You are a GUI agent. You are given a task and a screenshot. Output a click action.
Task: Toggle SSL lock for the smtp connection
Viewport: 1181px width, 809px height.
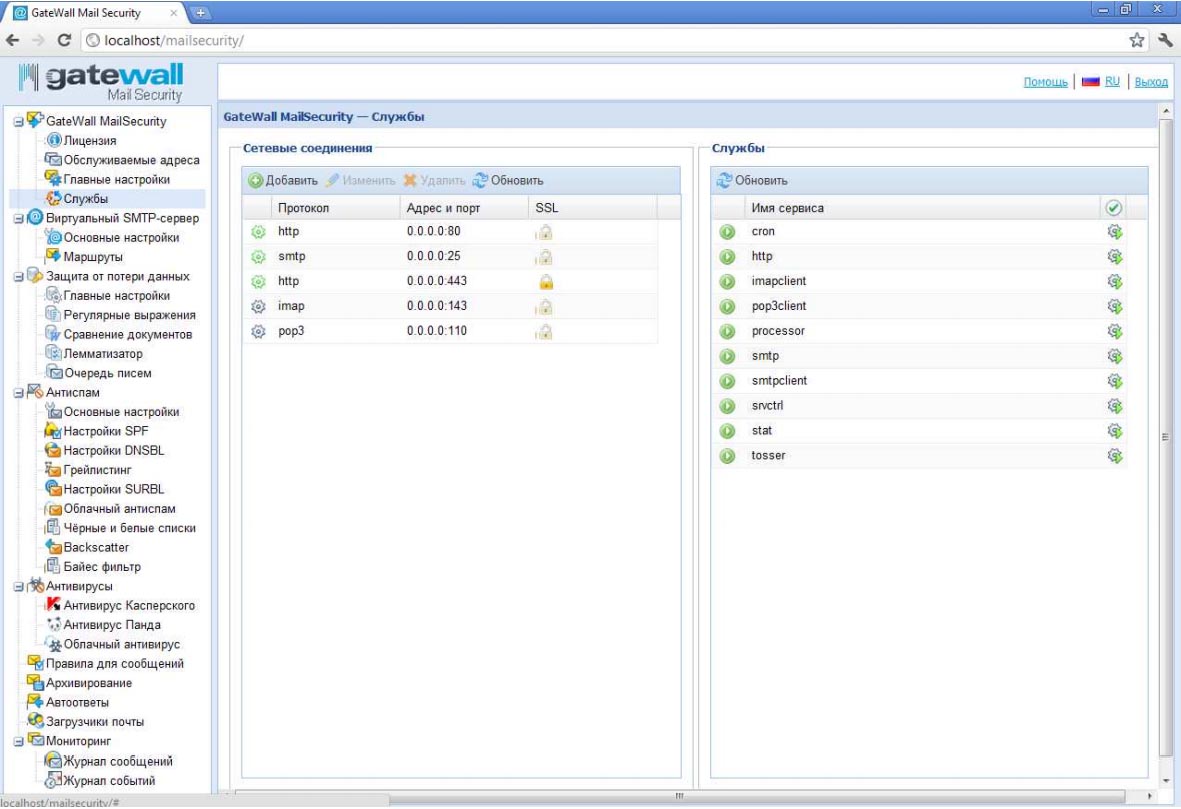[x=544, y=257]
